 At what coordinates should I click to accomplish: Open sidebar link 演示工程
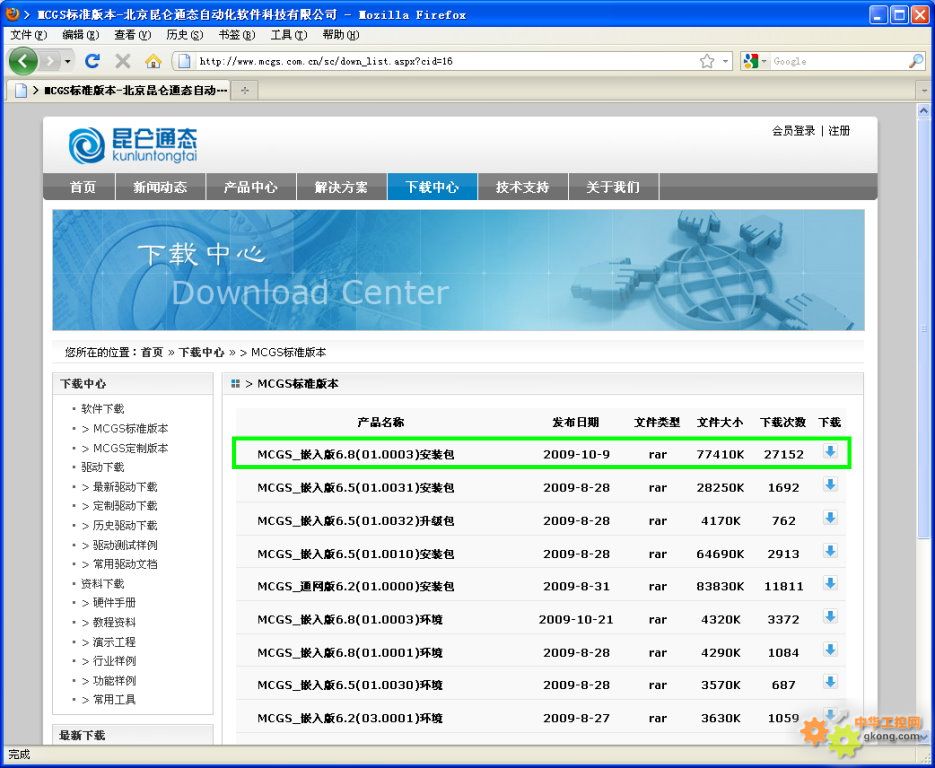[x=114, y=642]
